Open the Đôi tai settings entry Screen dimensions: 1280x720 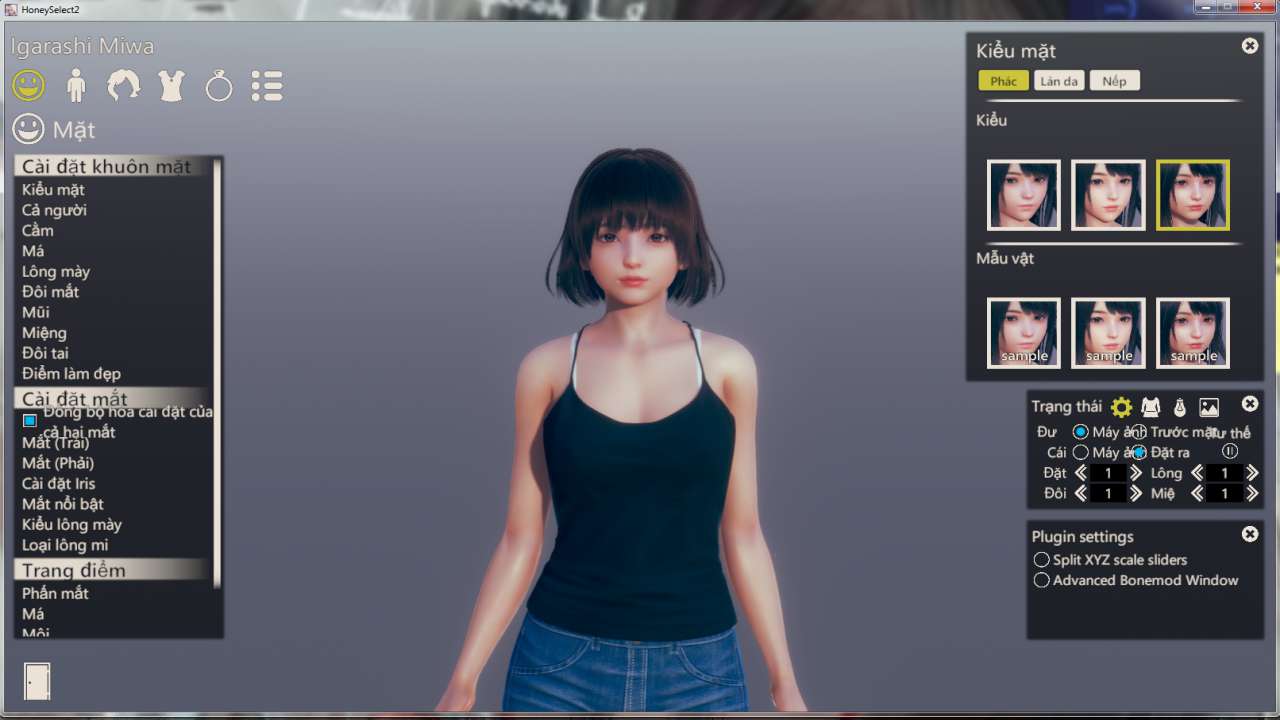tap(45, 353)
